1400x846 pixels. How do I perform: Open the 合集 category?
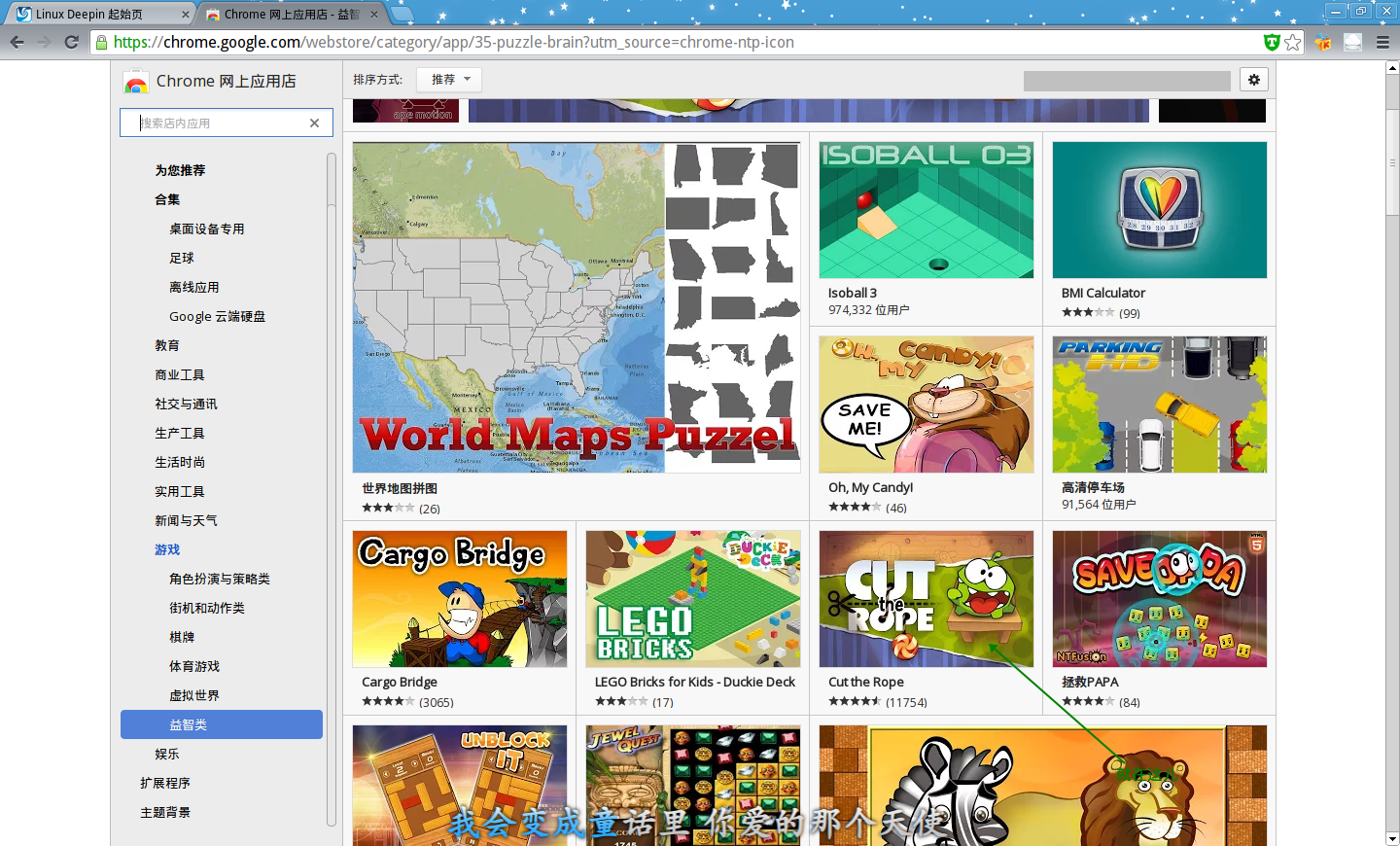167,199
